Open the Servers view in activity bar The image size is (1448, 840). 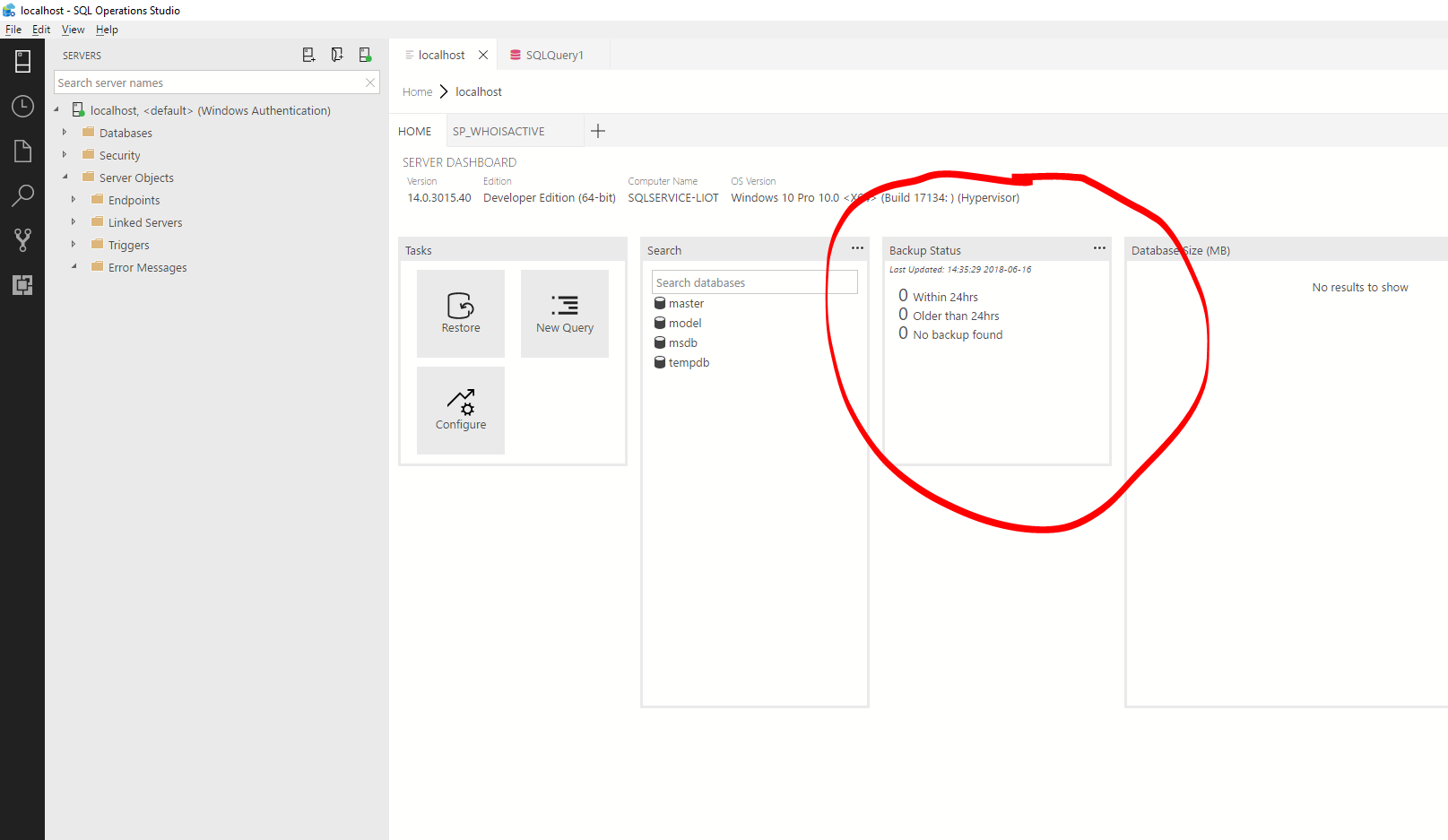(x=22, y=61)
